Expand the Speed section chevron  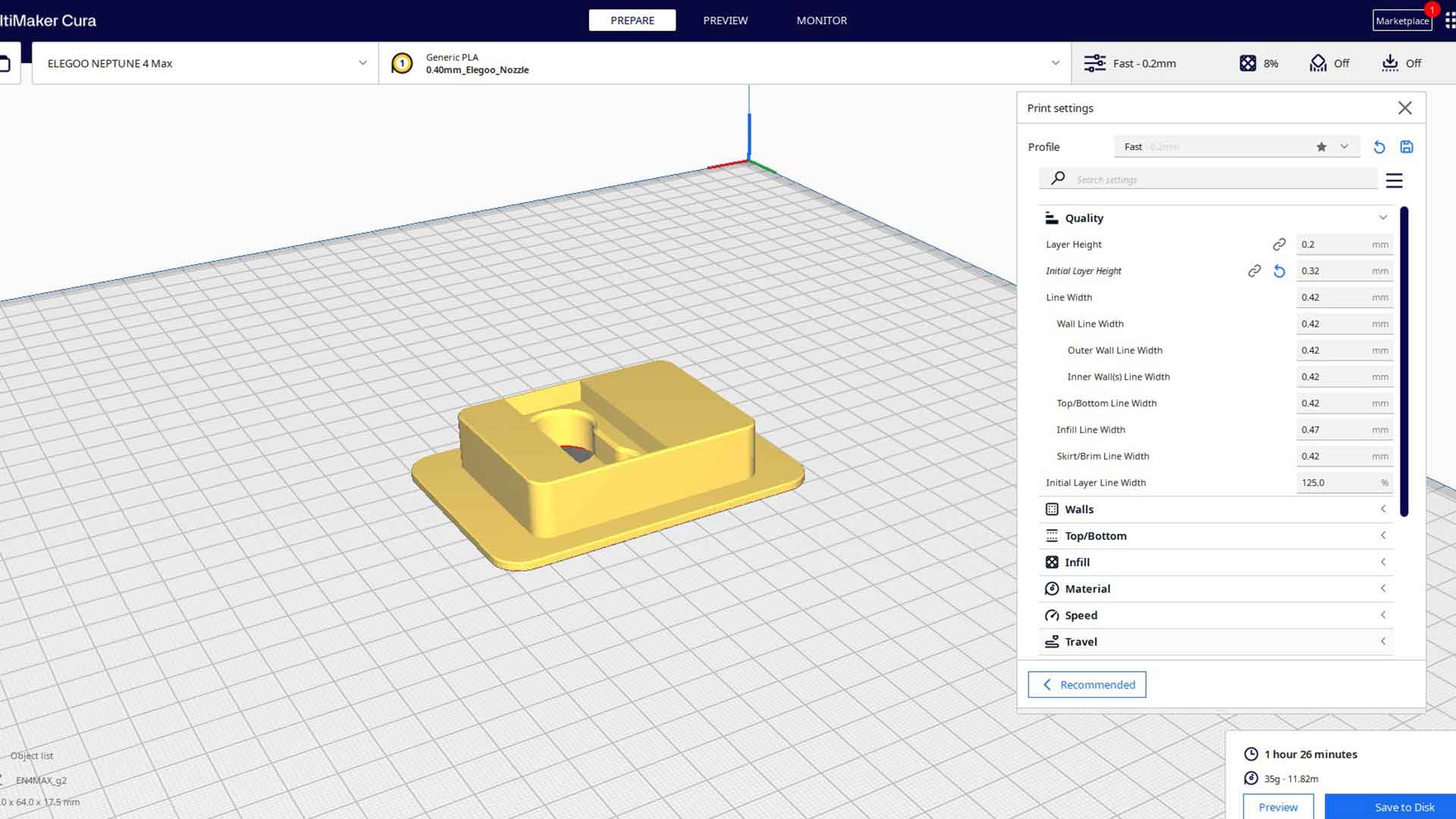1383,616
